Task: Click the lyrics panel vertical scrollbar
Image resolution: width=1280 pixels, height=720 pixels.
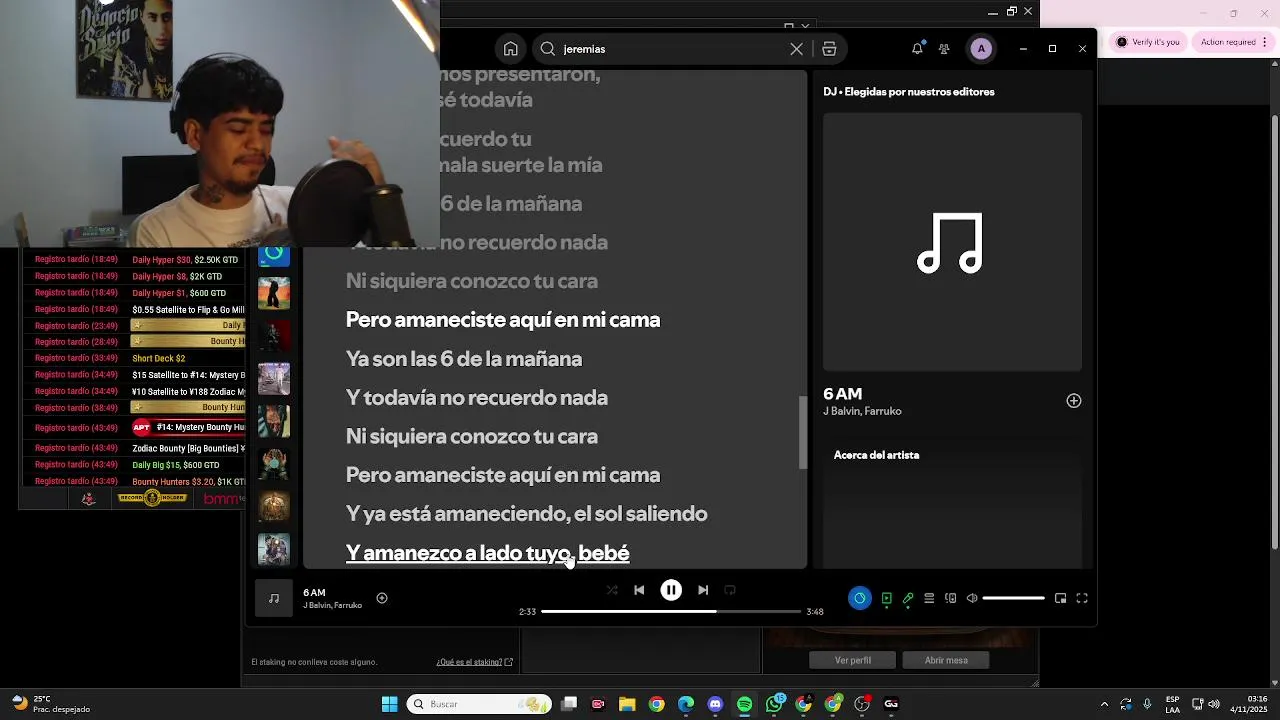Action: tap(802, 432)
